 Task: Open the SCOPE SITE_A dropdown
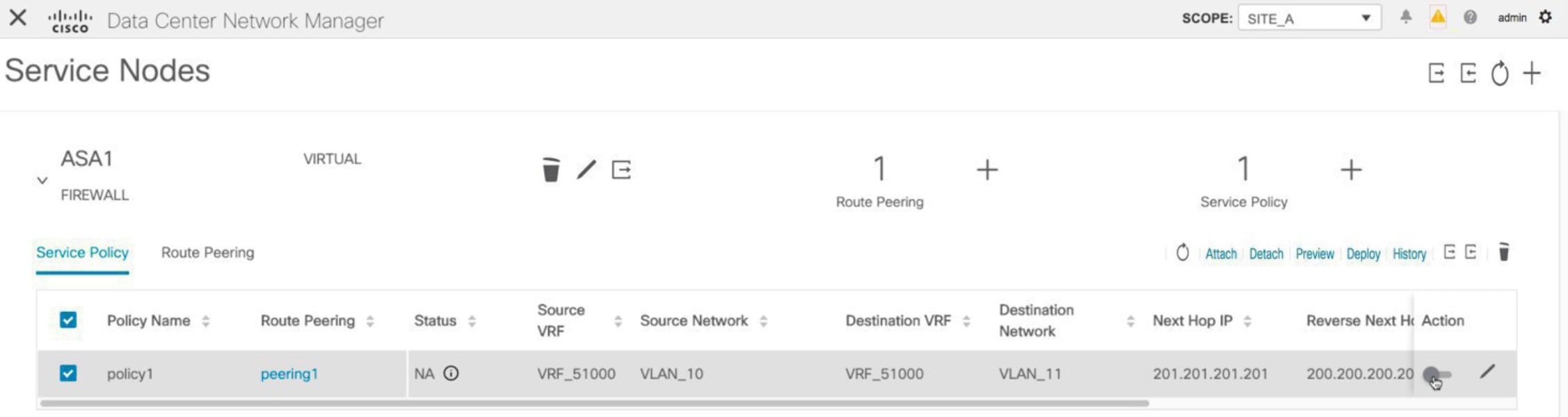[x=1309, y=18]
